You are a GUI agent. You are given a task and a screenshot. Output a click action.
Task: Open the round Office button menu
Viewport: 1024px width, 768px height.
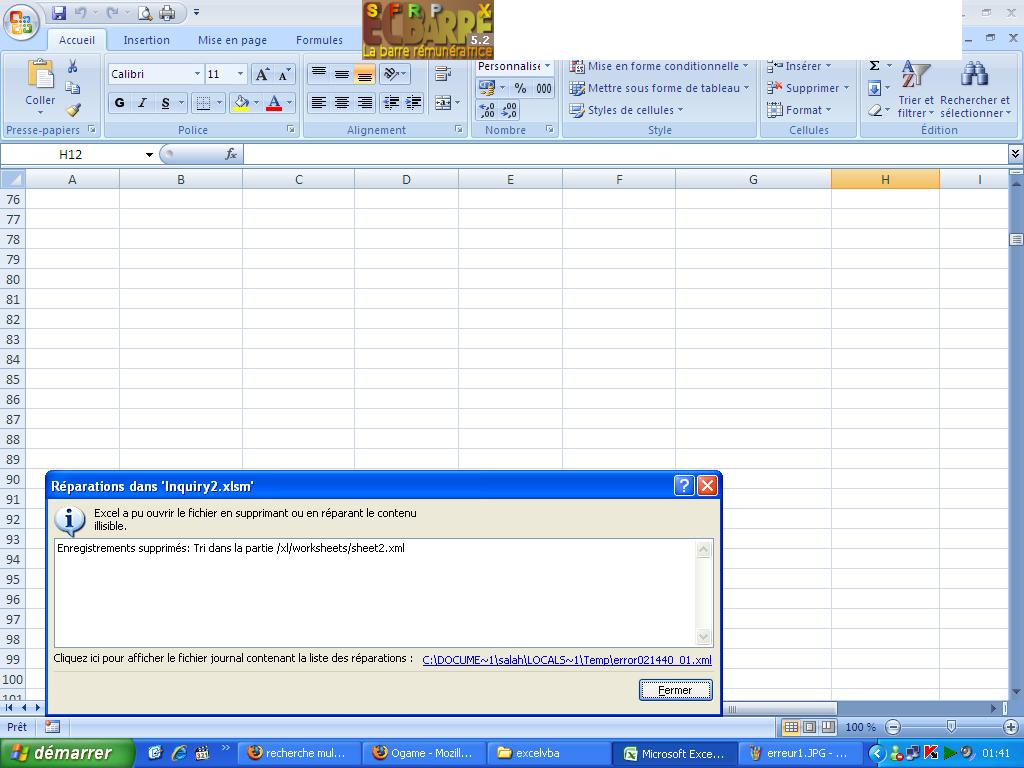point(21,22)
